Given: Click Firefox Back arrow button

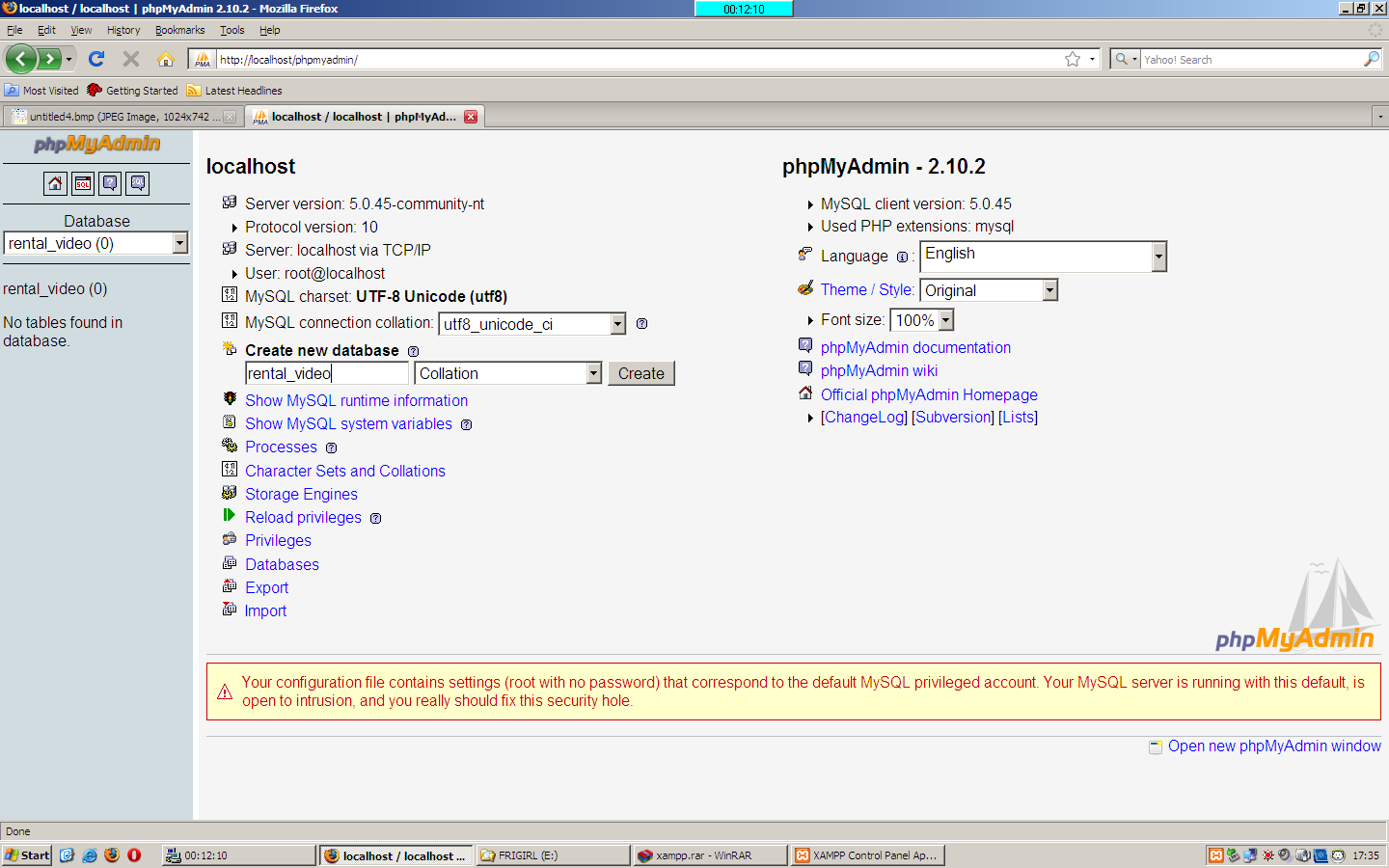Looking at the screenshot, I should tap(20, 59).
